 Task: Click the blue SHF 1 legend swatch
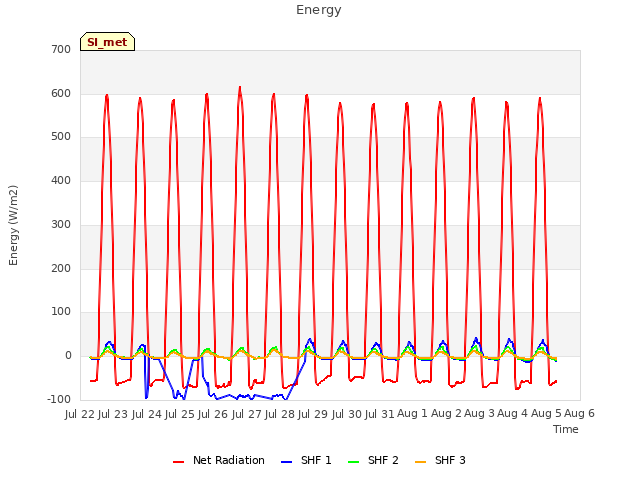pyautogui.click(x=287, y=462)
